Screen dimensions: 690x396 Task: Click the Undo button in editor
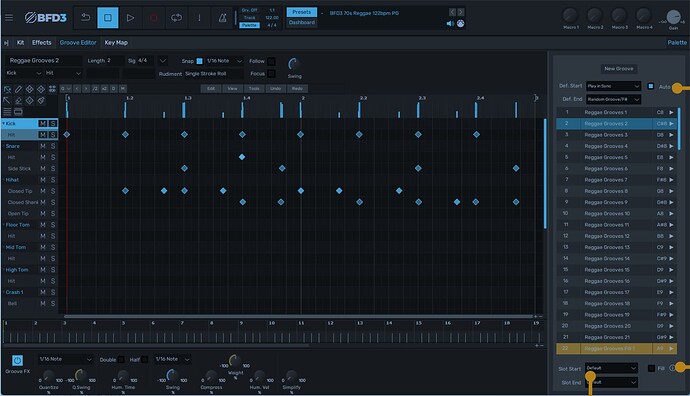point(275,88)
